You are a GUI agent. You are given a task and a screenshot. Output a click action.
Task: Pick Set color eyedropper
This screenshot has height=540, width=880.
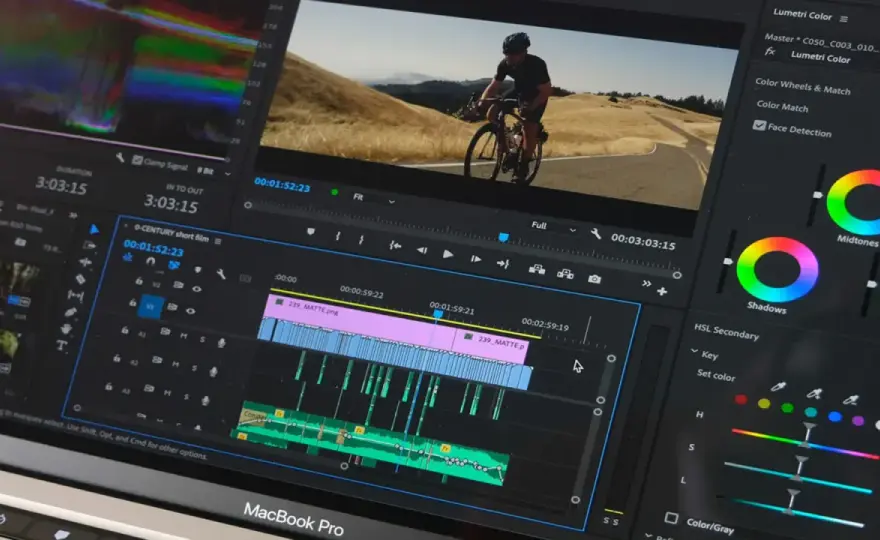(x=778, y=386)
